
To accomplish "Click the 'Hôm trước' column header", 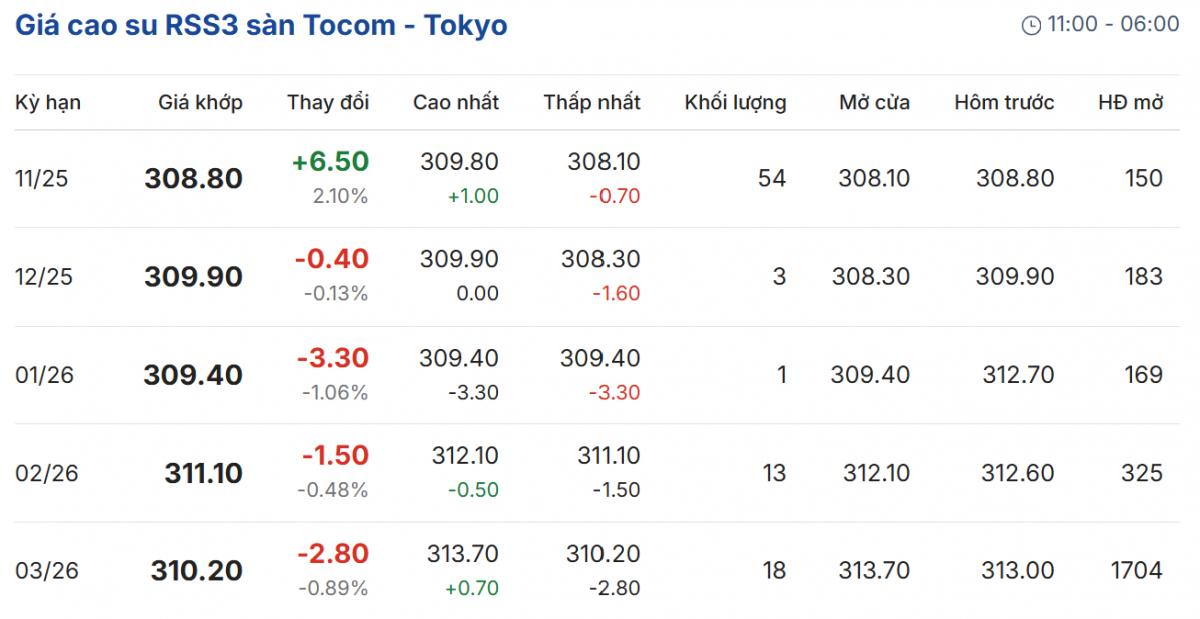I will tap(1004, 102).
